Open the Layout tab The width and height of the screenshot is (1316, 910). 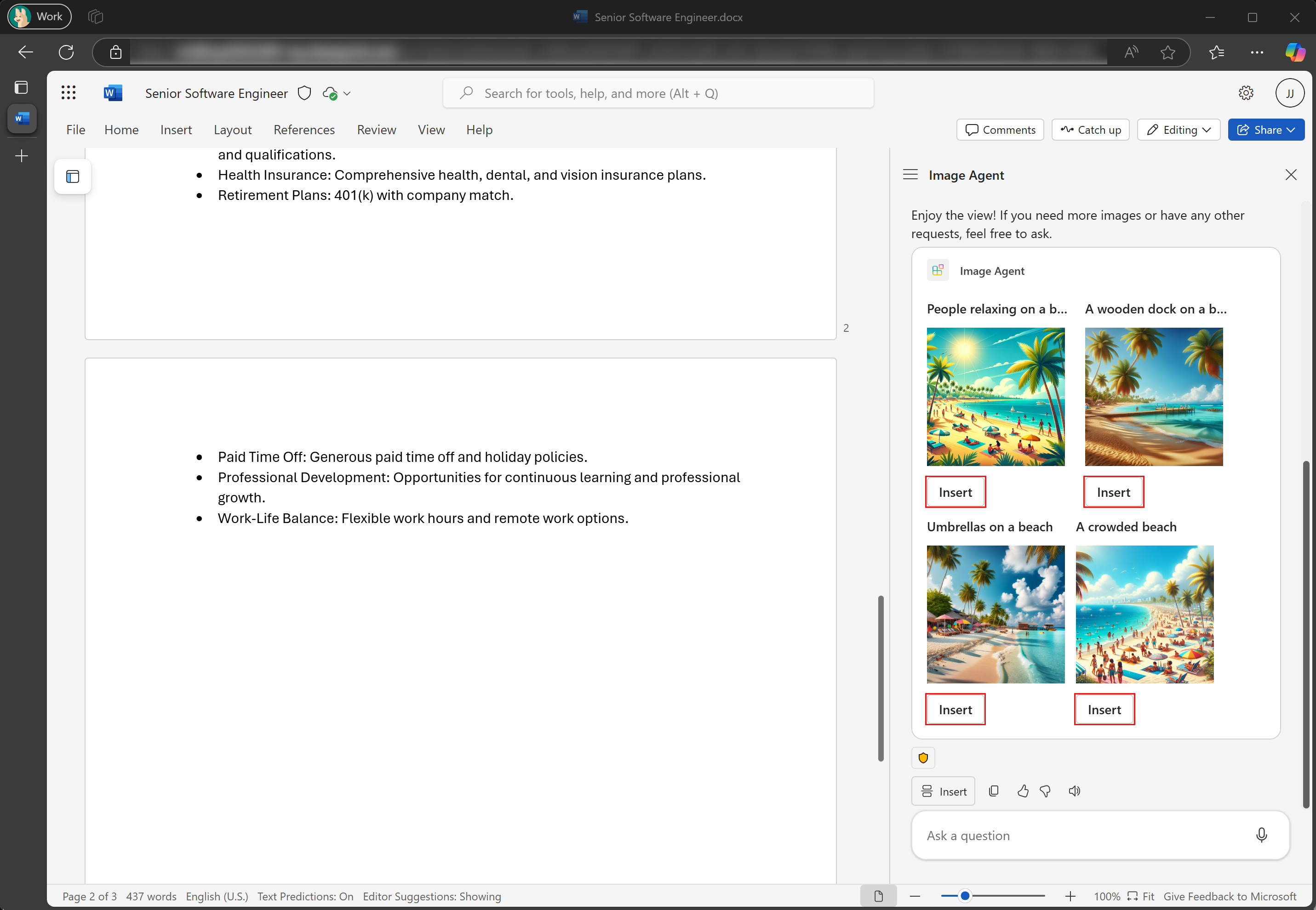pos(233,130)
